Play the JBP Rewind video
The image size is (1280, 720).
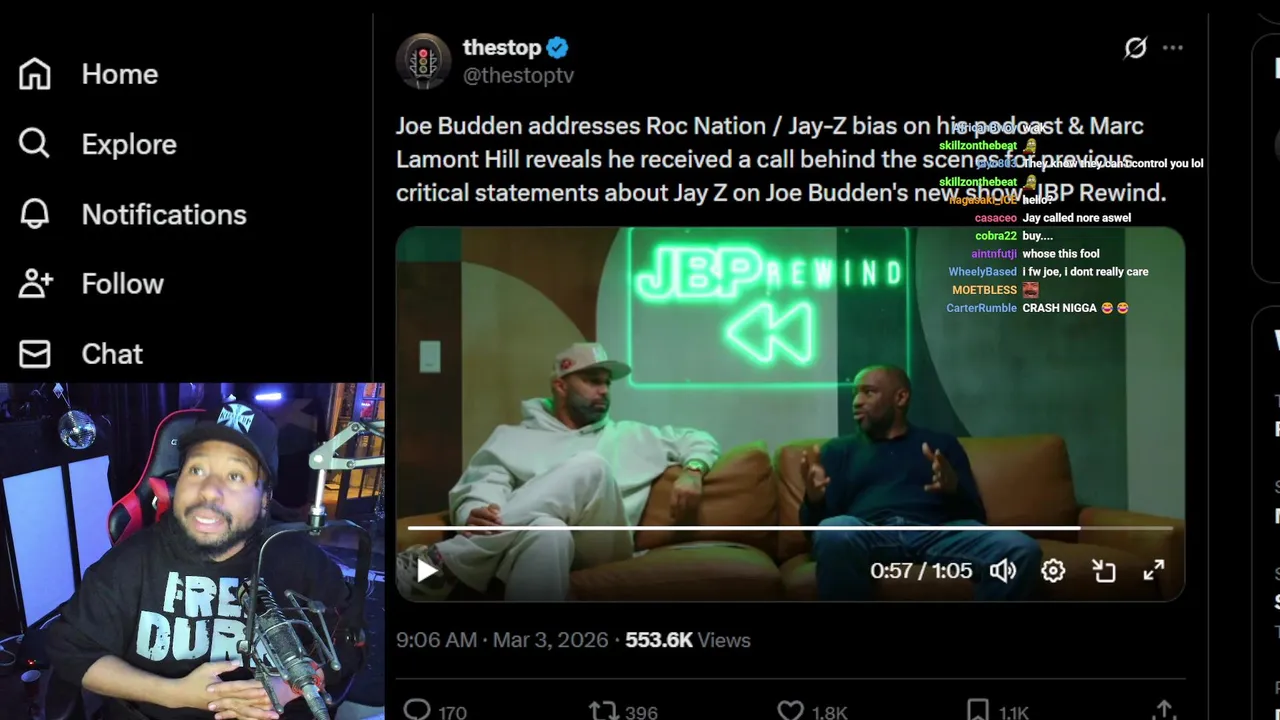(x=427, y=571)
